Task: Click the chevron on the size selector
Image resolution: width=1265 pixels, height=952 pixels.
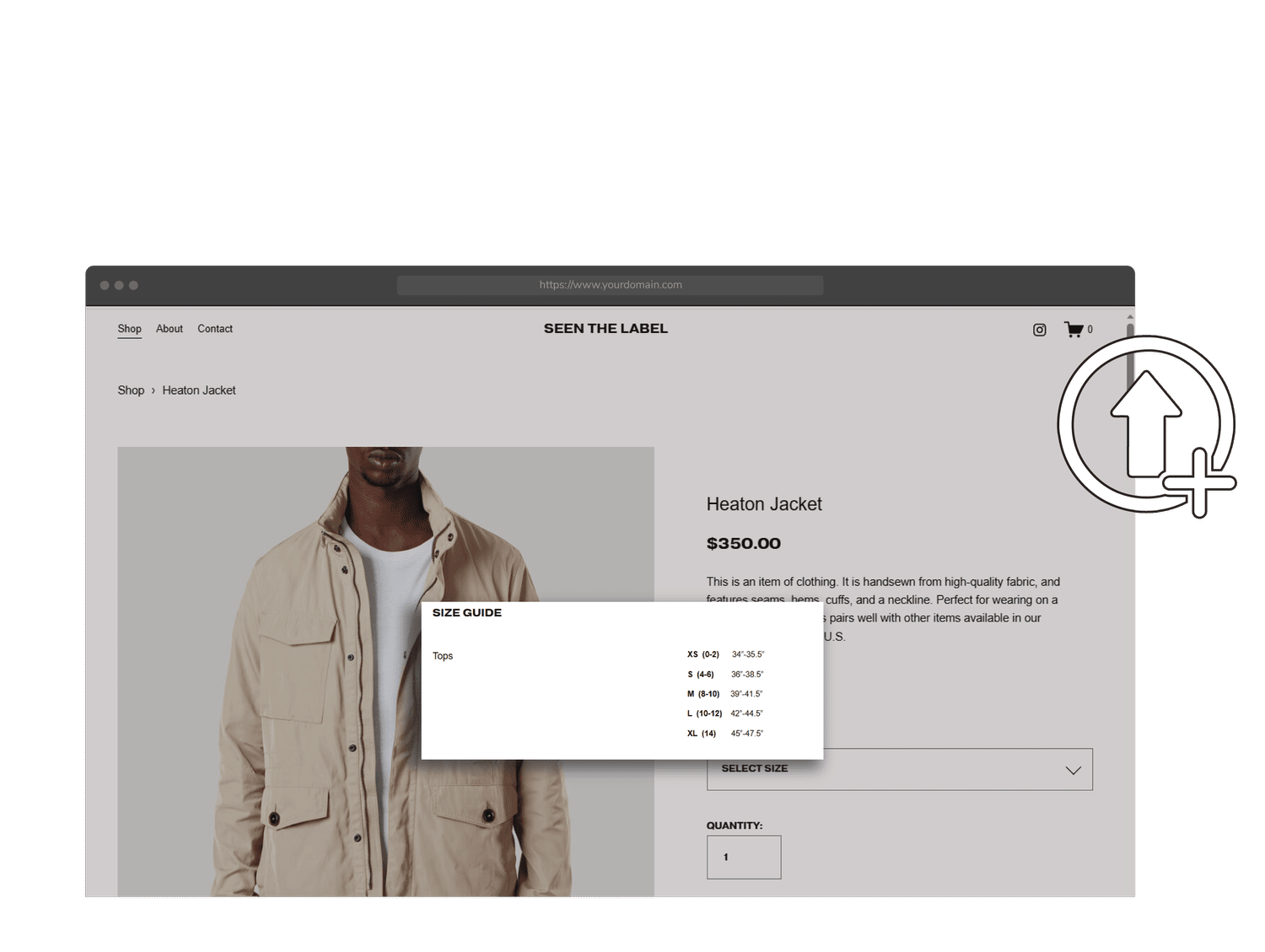Action: click(1073, 769)
